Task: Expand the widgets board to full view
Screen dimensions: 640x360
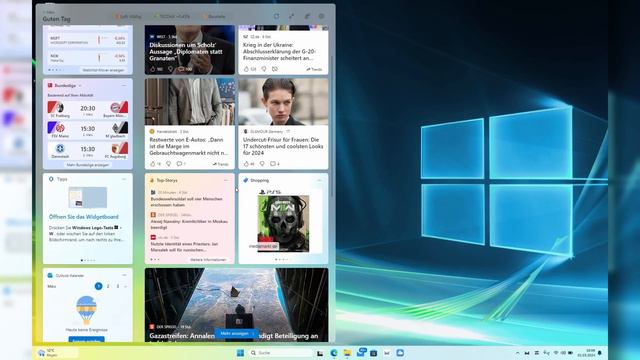Action: [291, 16]
